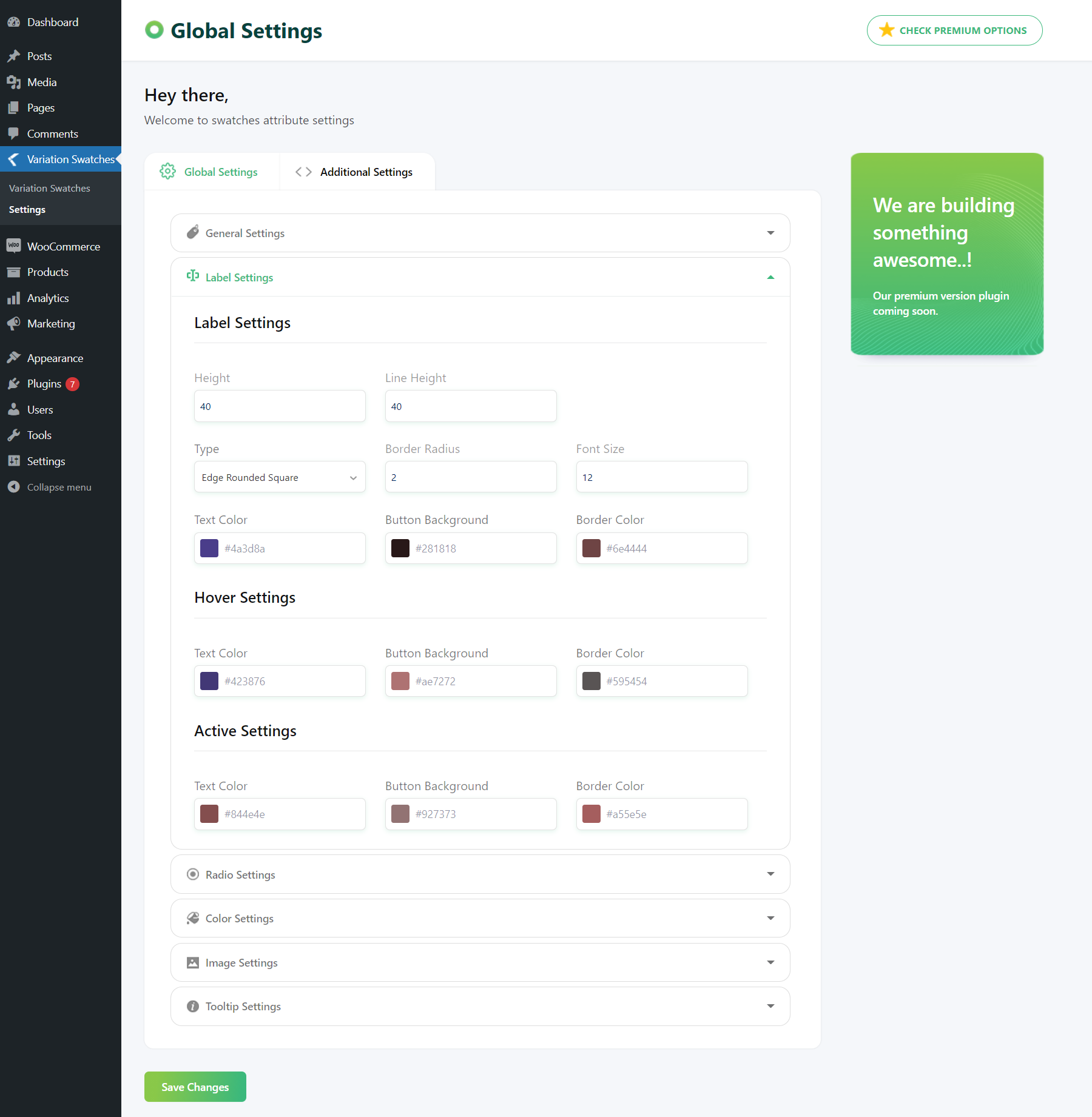Expand the Image Settings arrow

(770, 962)
